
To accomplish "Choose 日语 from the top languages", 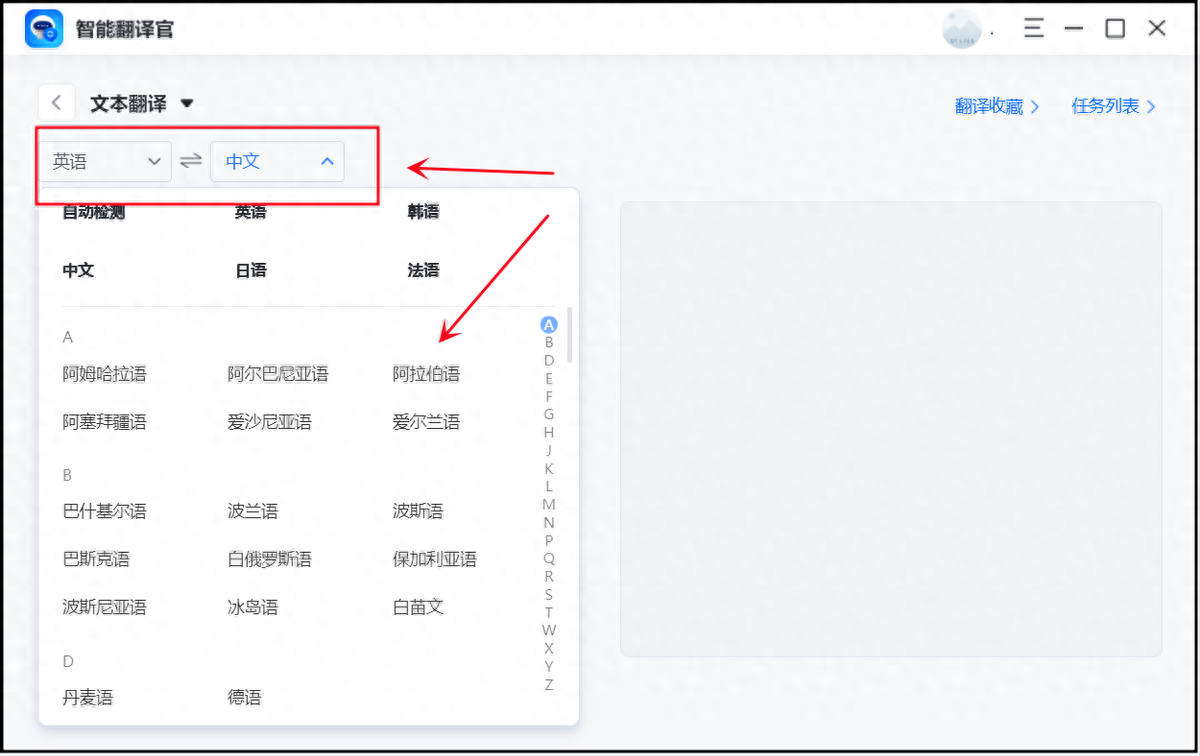I will click(250, 269).
